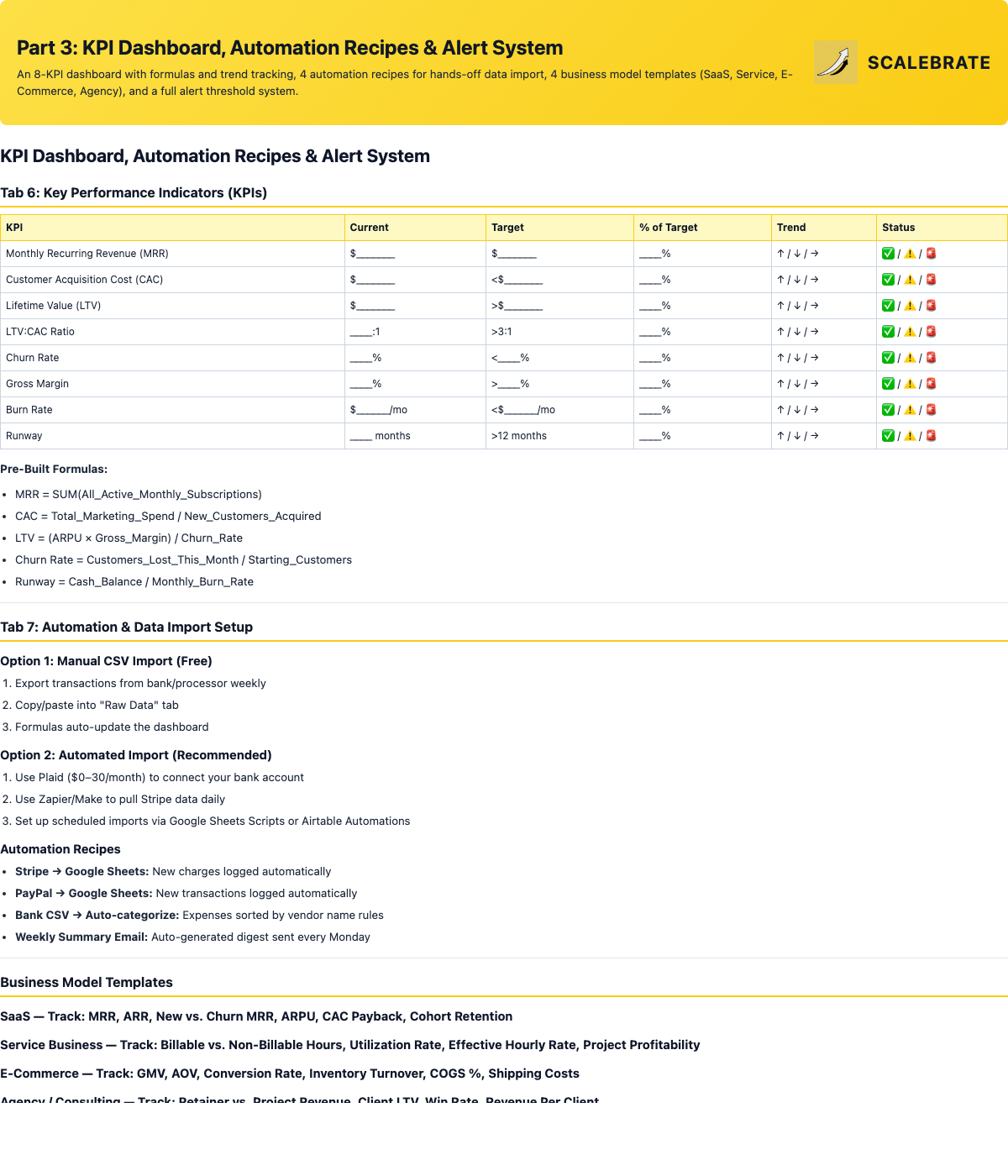Click the Runway = Cash_Balance formula line
Image resolution: width=1008 pixels, height=1176 pixels.
[x=134, y=582]
